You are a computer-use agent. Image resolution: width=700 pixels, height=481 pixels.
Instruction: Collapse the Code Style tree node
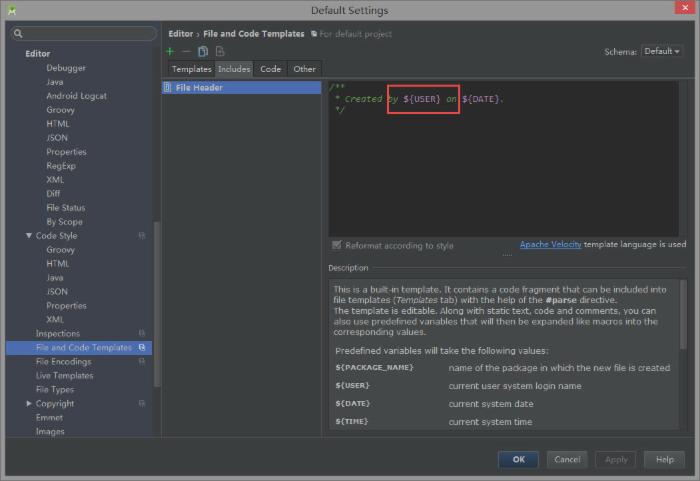tap(28, 236)
